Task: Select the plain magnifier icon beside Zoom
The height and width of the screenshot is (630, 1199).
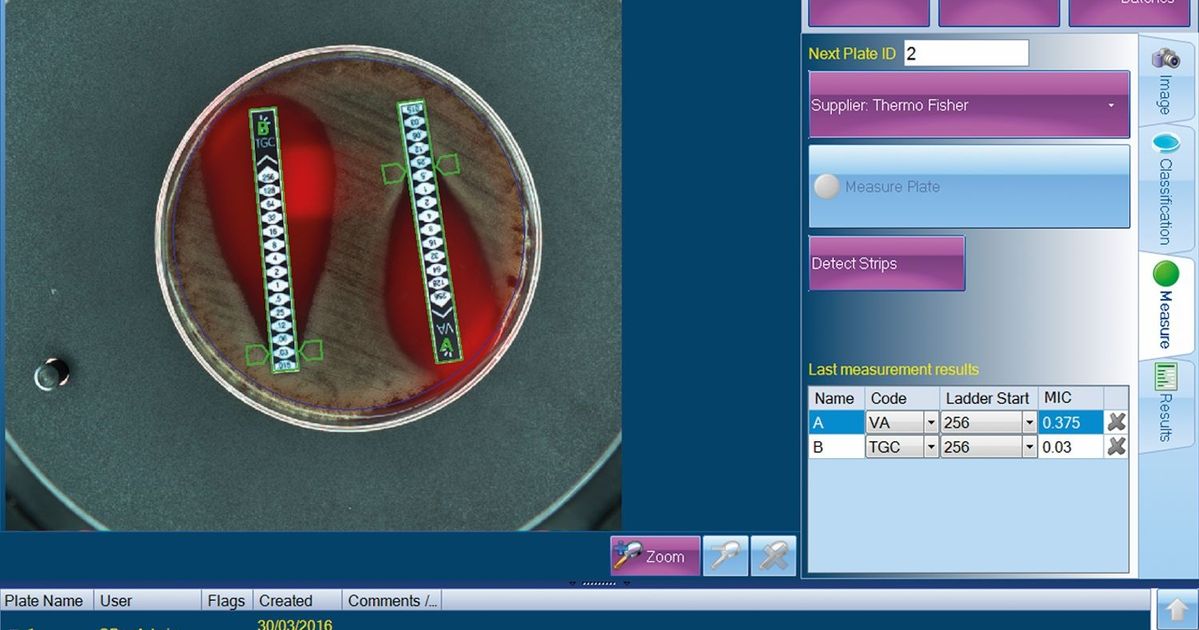Action: [x=725, y=556]
